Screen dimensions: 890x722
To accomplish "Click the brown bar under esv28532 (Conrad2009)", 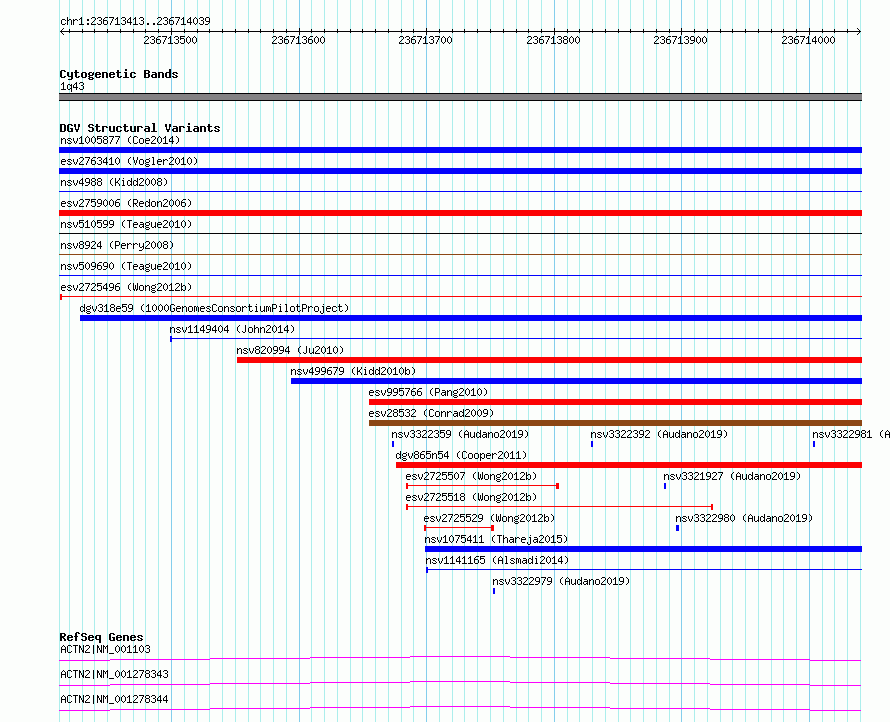I will [615, 423].
